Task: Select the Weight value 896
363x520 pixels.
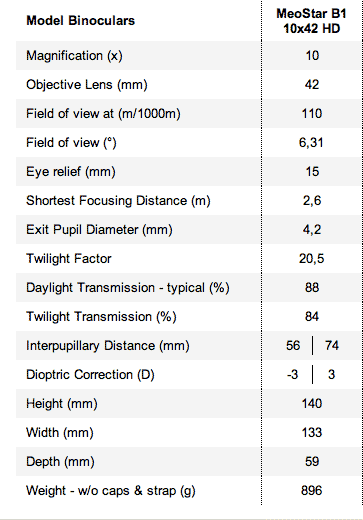Action: coord(312,491)
